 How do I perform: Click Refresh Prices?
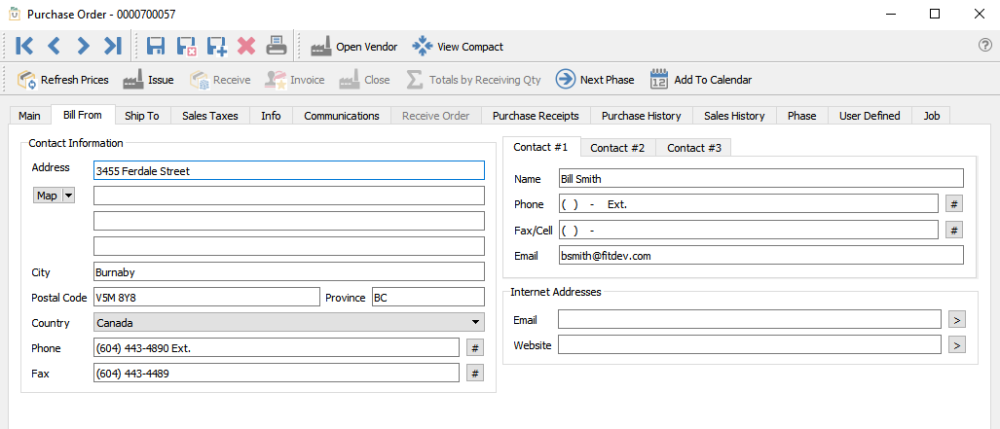pyautogui.click(x=63, y=80)
